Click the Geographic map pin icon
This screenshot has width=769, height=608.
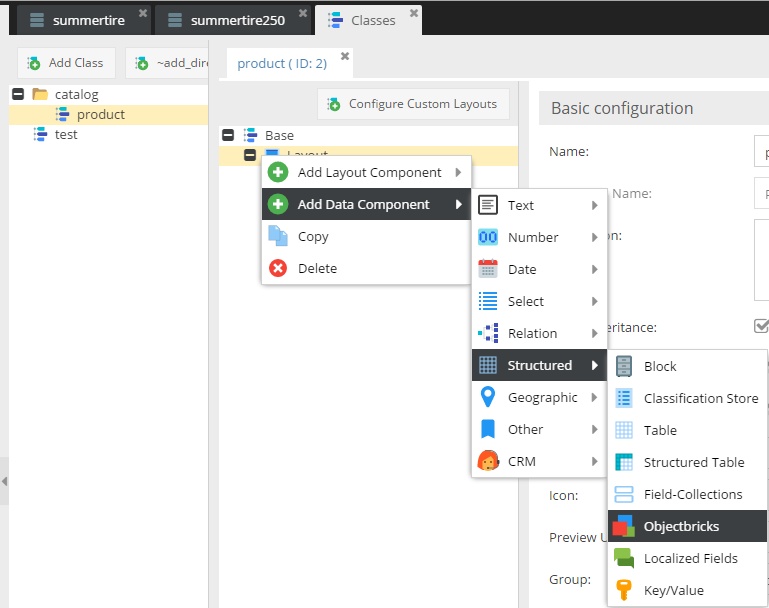[x=488, y=397]
